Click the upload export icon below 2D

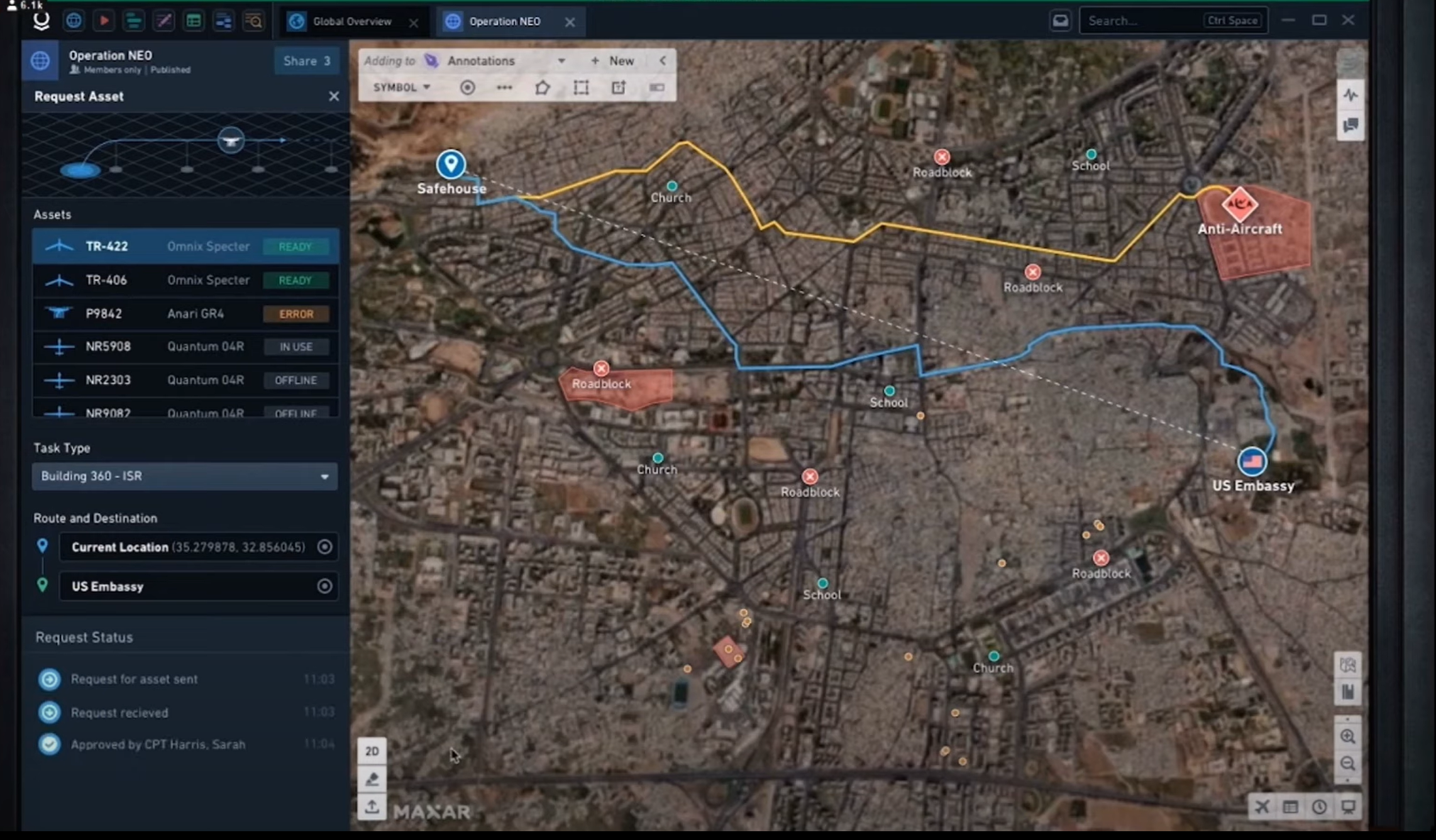pyautogui.click(x=372, y=807)
